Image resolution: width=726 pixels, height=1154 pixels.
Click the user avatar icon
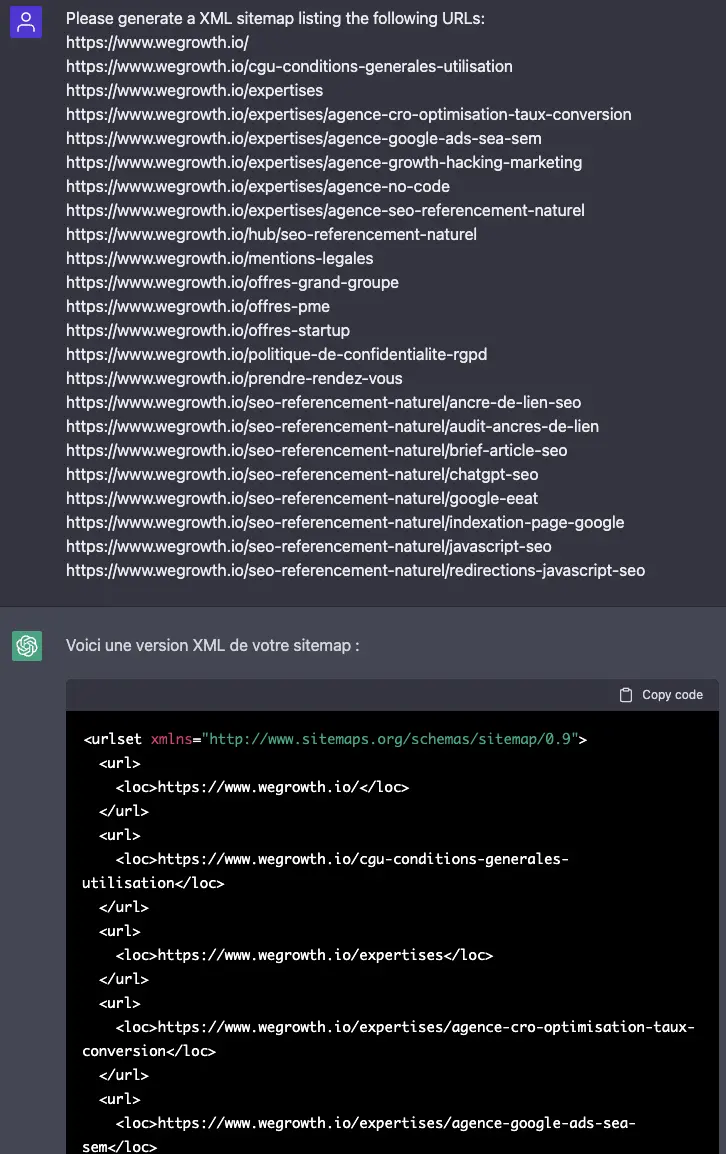(26, 21)
